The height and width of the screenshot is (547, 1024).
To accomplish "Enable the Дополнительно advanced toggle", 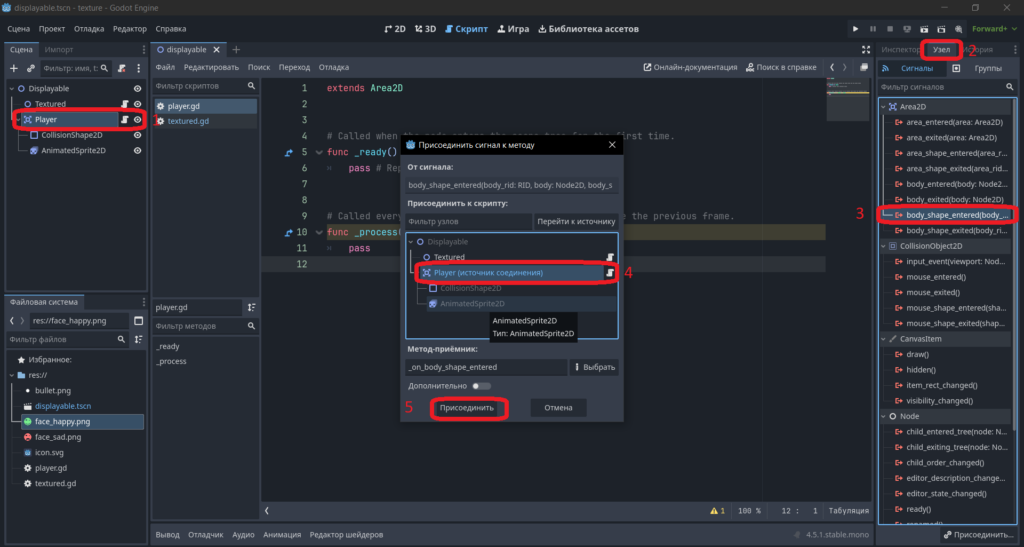I will tap(481, 386).
